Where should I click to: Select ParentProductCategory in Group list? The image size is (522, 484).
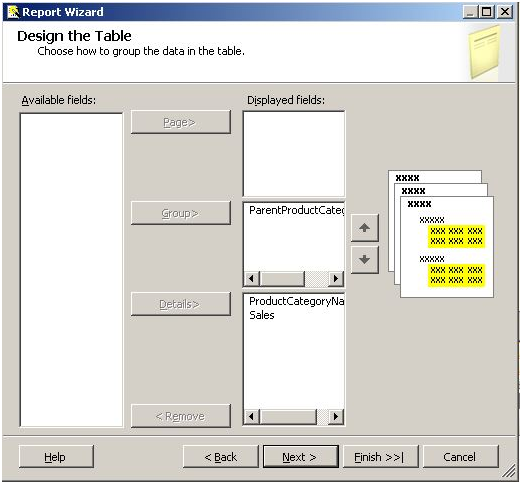click(x=297, y=210)
